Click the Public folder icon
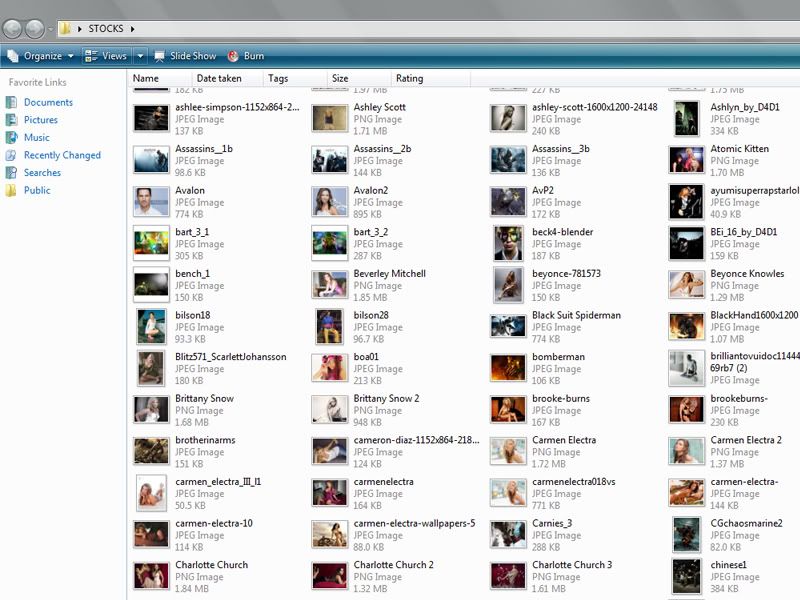Image resolution: width=800 pixels, height=600 pixels. pyautogui.click(x=11, y=190)
